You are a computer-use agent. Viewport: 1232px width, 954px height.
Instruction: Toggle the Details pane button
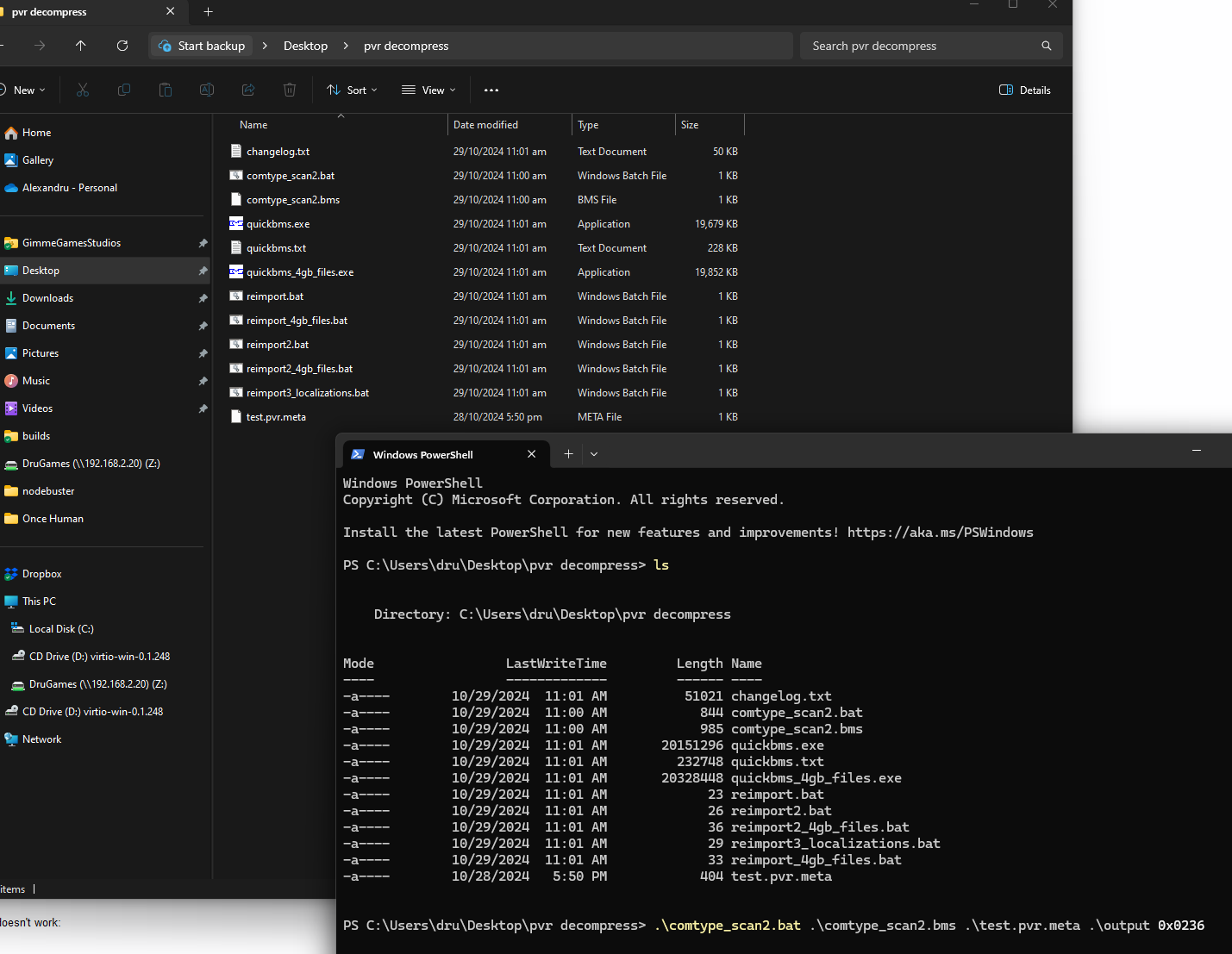coord(1025,90)
